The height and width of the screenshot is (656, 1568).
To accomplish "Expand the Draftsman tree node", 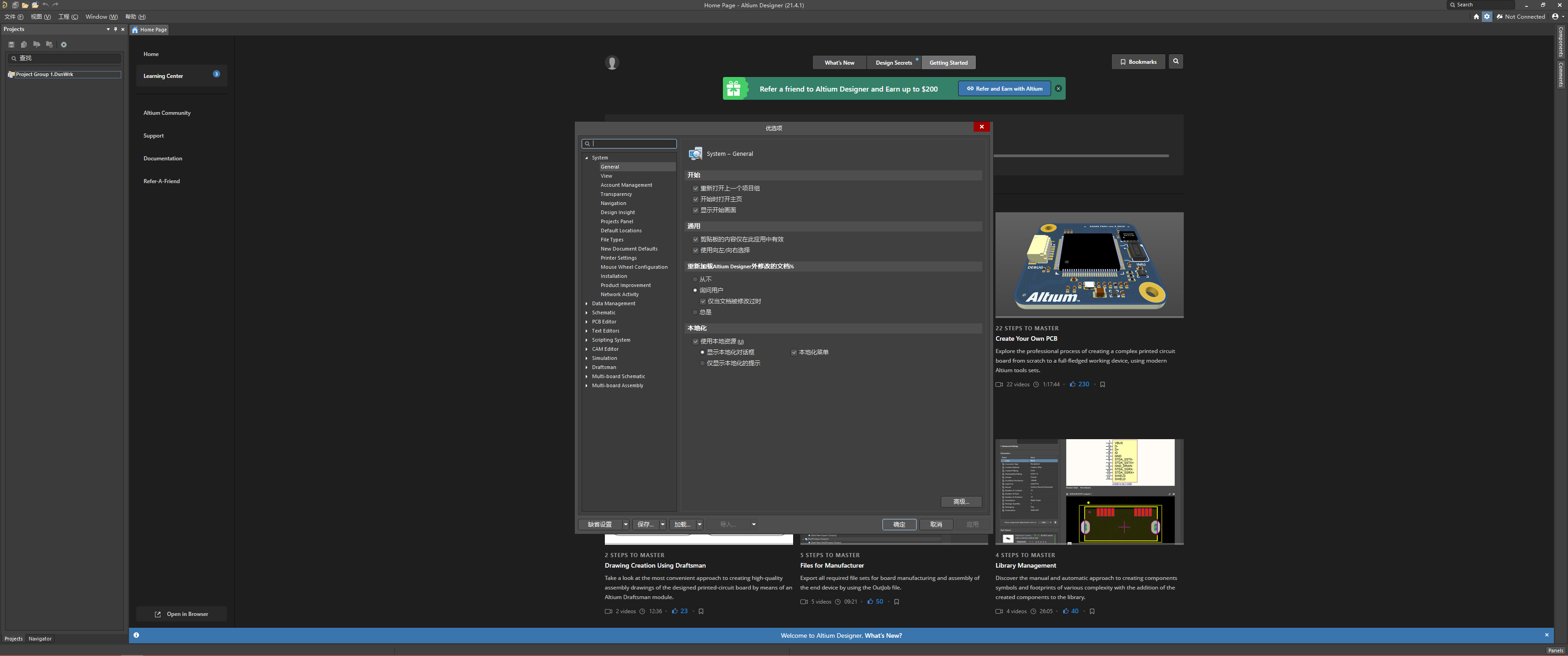I will [587, 368].
